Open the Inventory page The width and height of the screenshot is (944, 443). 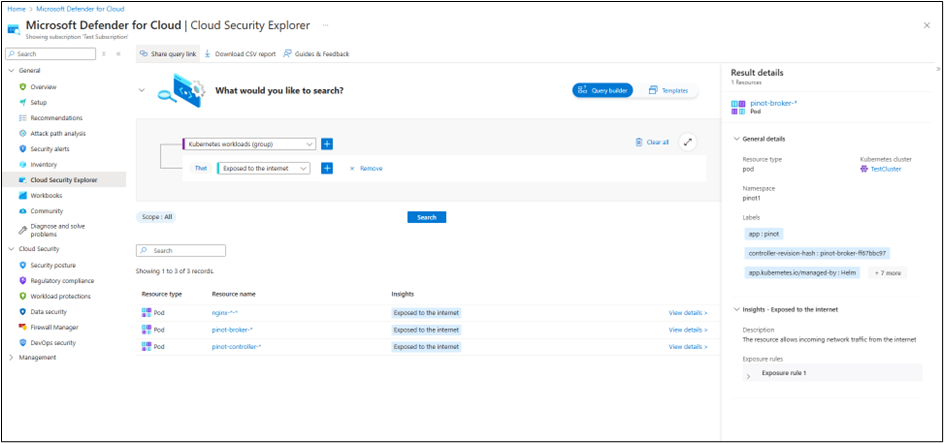(x=43, y=164)
